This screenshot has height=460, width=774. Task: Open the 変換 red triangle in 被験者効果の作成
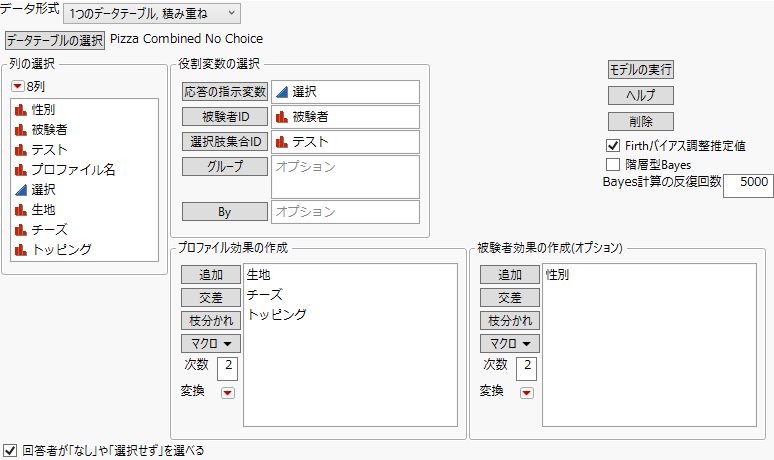(526, 393)
